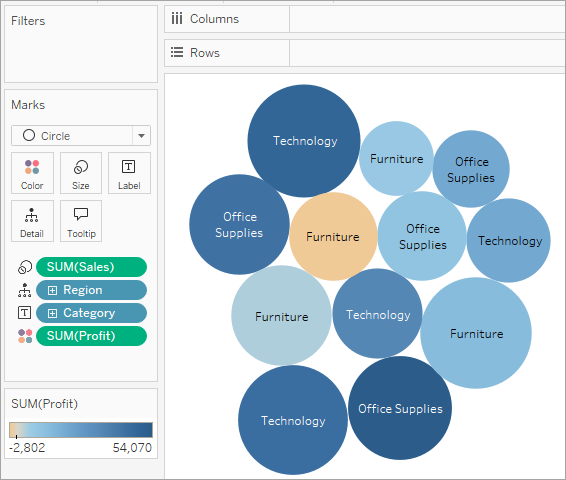
Task: Click the label icon beside Category pill
Action: (x=25, y=313)
